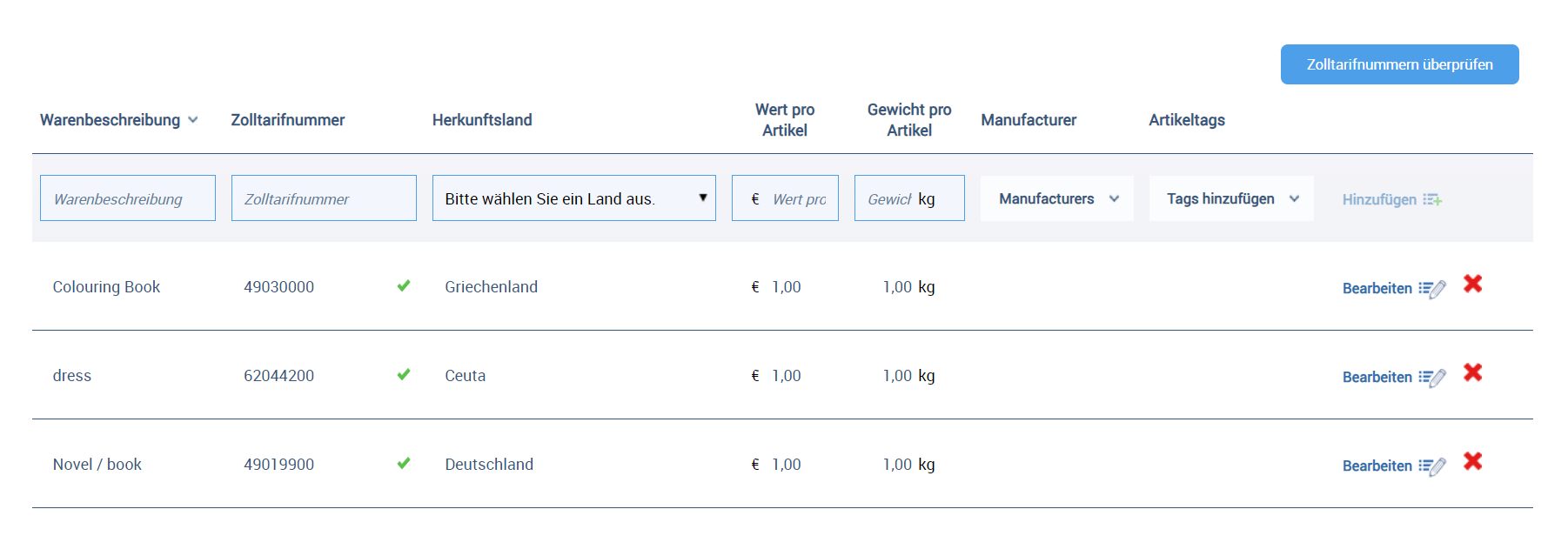Click Bearbeiten link for the dress row
Viewport: 1568px width, 536px height.
pos(1377,377)
